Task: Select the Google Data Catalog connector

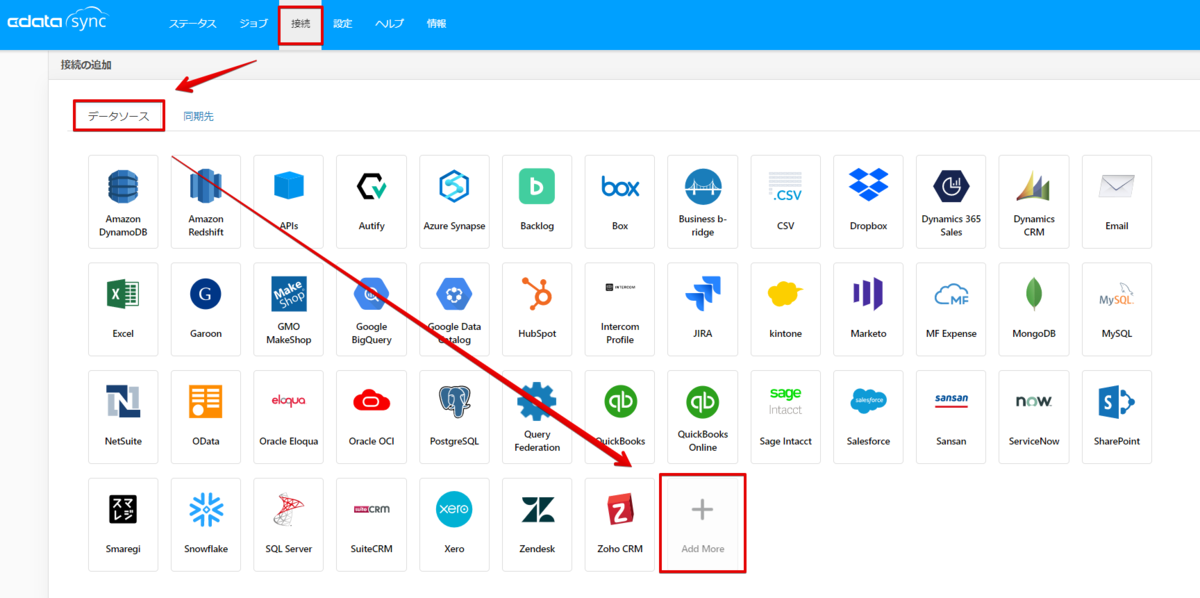Action: pos(454,310)
